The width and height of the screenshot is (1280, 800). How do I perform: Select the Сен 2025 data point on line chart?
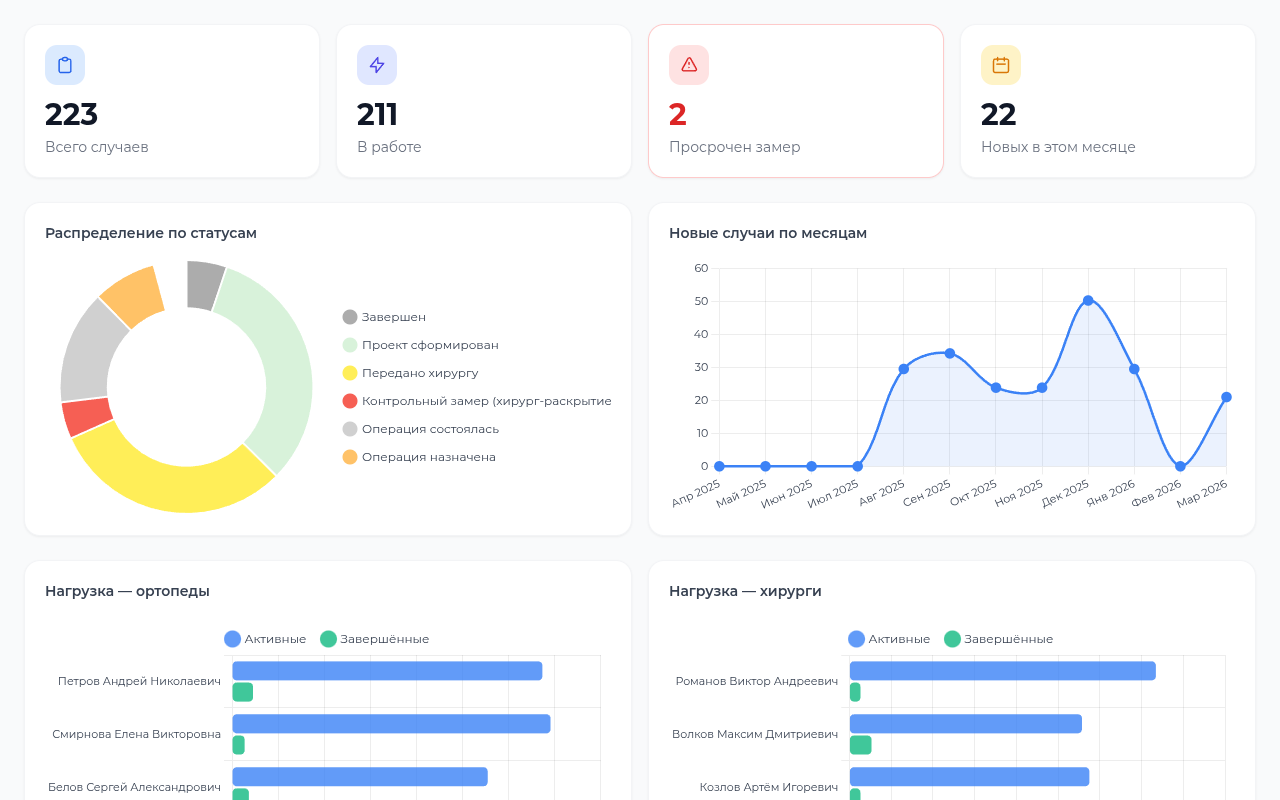click(x=950, y=353)
